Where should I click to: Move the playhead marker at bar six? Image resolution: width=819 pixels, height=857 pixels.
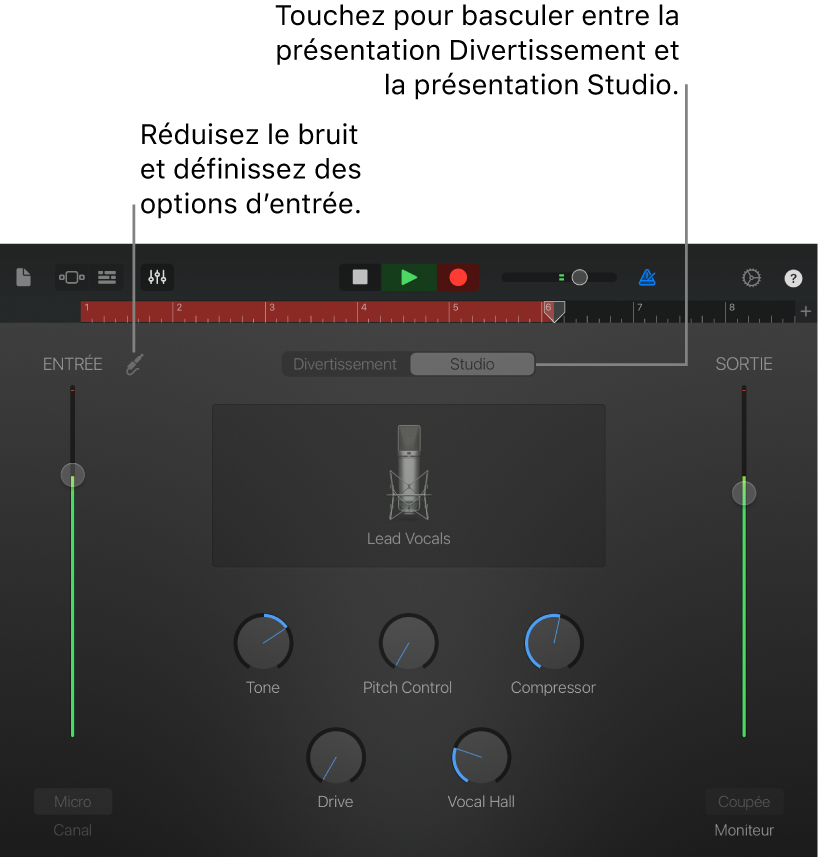(x=554, y=311)
